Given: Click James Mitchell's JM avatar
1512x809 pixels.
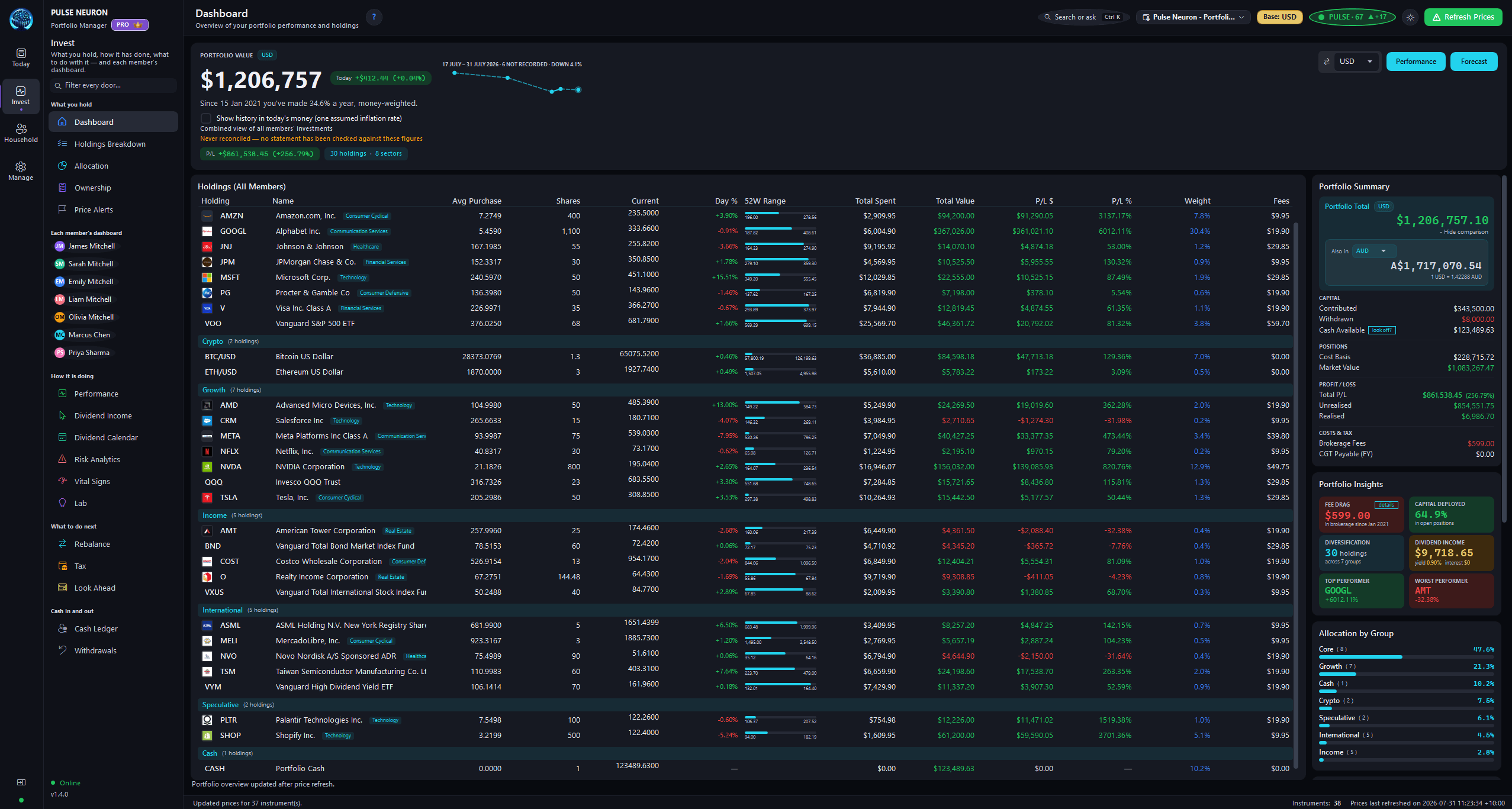Looking at the screenshot, I should point(60,246).
